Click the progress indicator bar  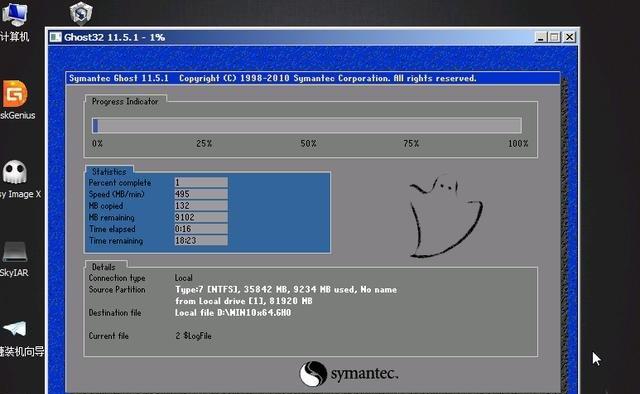click(307, 125)
